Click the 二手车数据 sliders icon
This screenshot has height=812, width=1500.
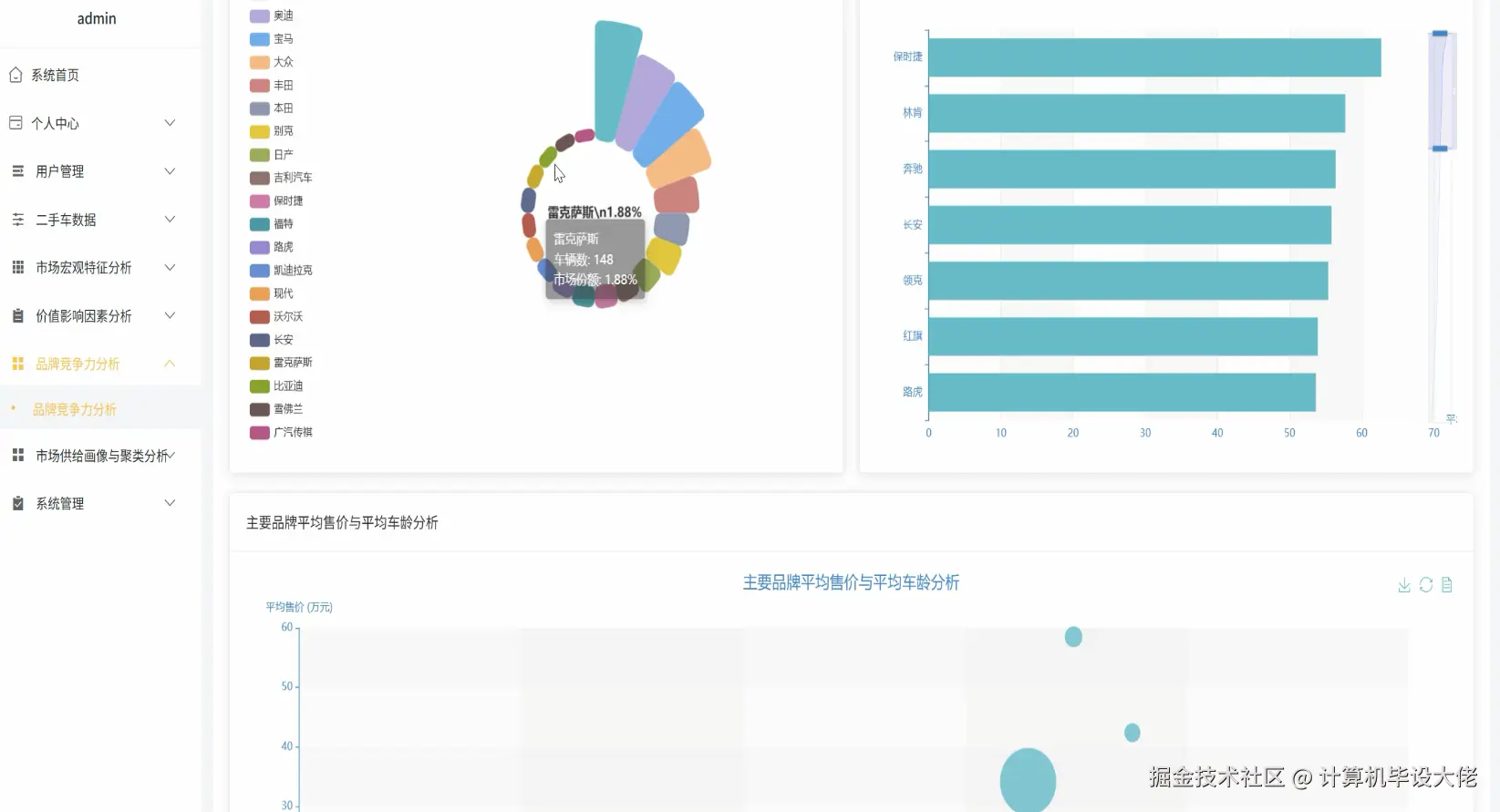pos(17,219)
